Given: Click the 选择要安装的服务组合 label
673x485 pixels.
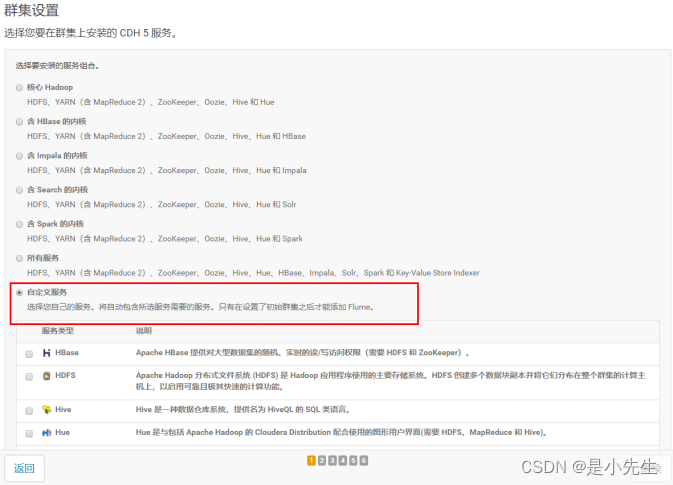Looking at the screenshot, I should [58, 66].
